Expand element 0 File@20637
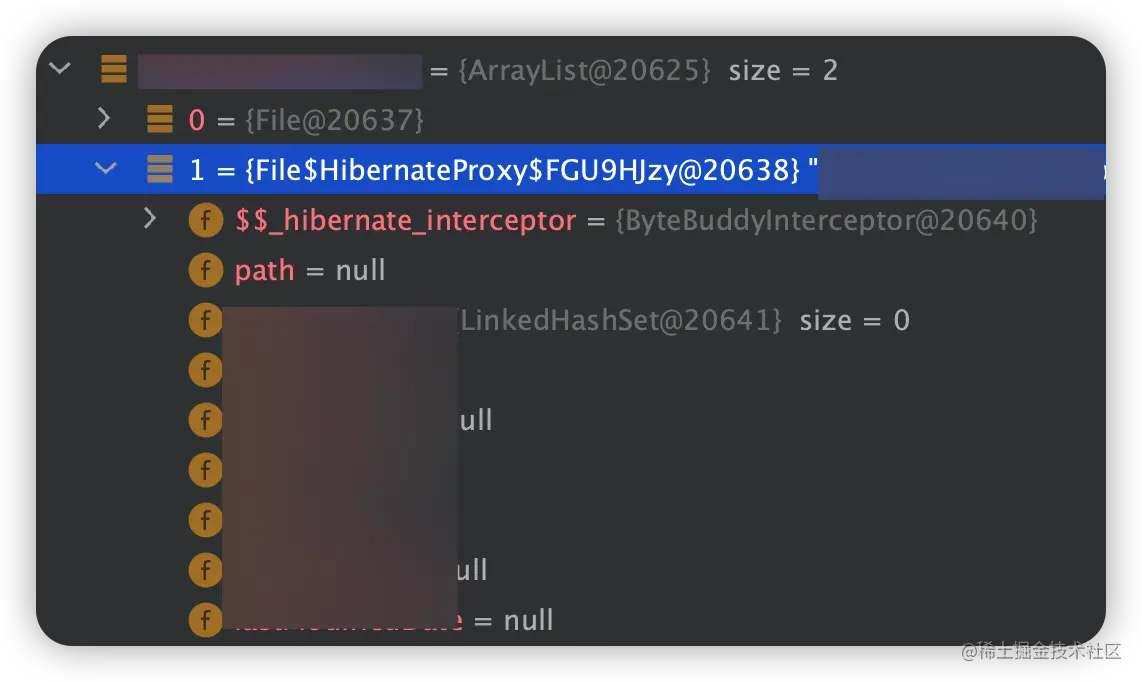This screenshot has height=682, width=1142. pyautogui.click(x=104, y=118)
